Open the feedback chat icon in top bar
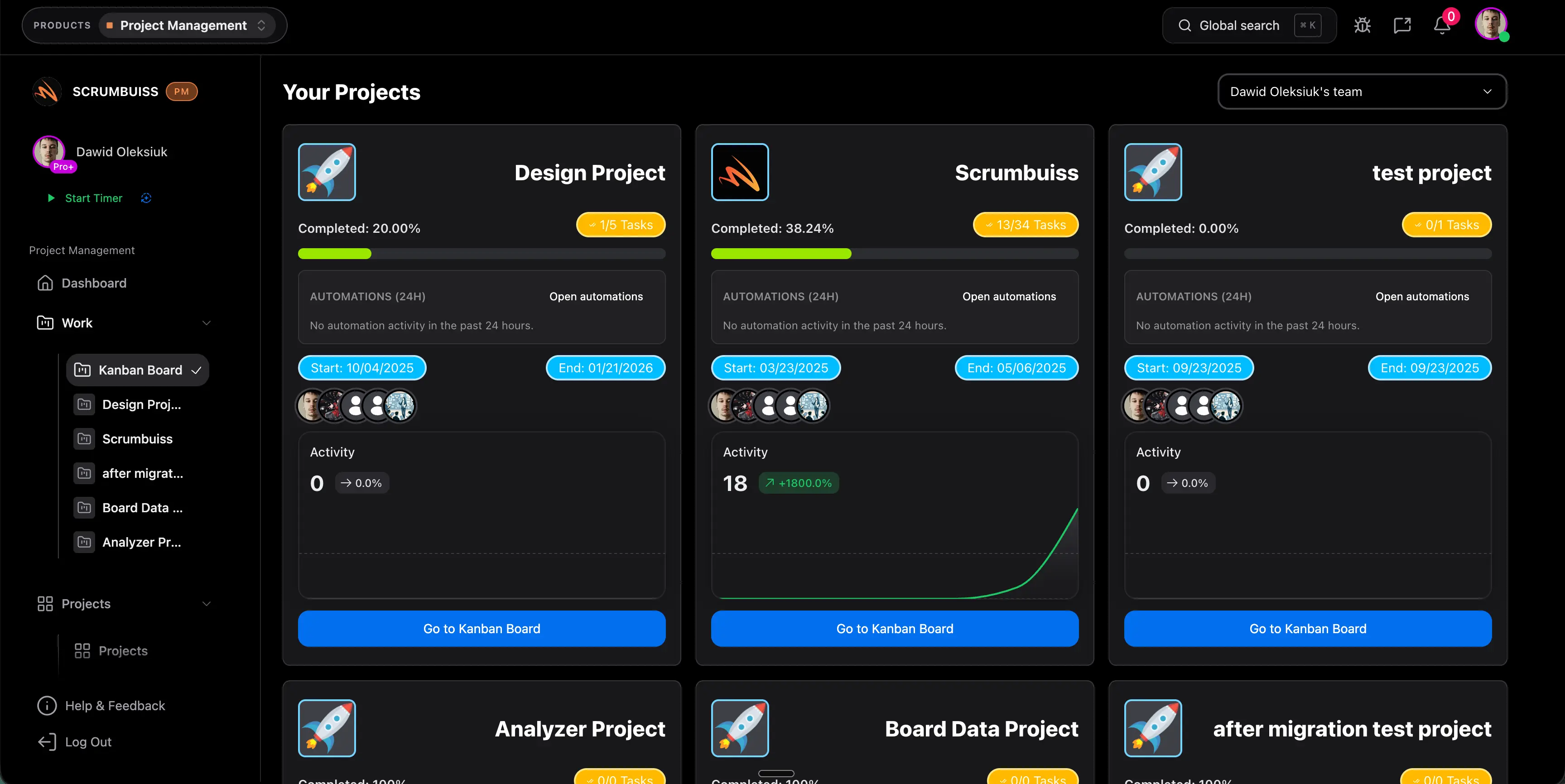This screenshot has width=1565, height=784. click(1402, 25)
